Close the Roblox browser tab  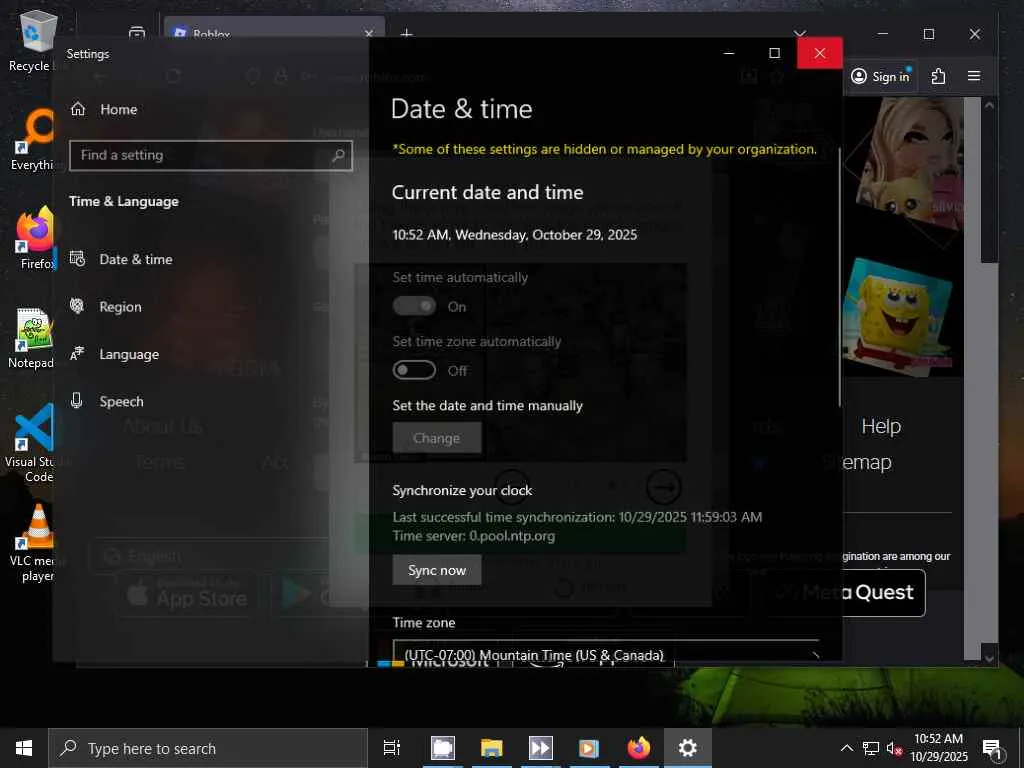[x=369, y=33]
